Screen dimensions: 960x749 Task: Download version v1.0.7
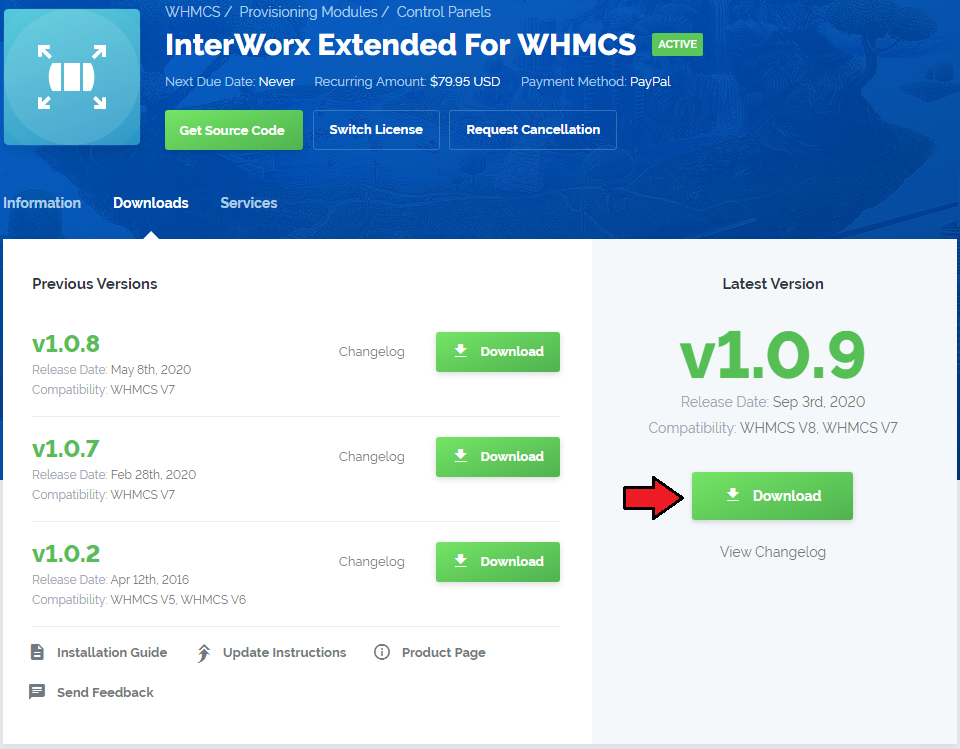point(498,456)
